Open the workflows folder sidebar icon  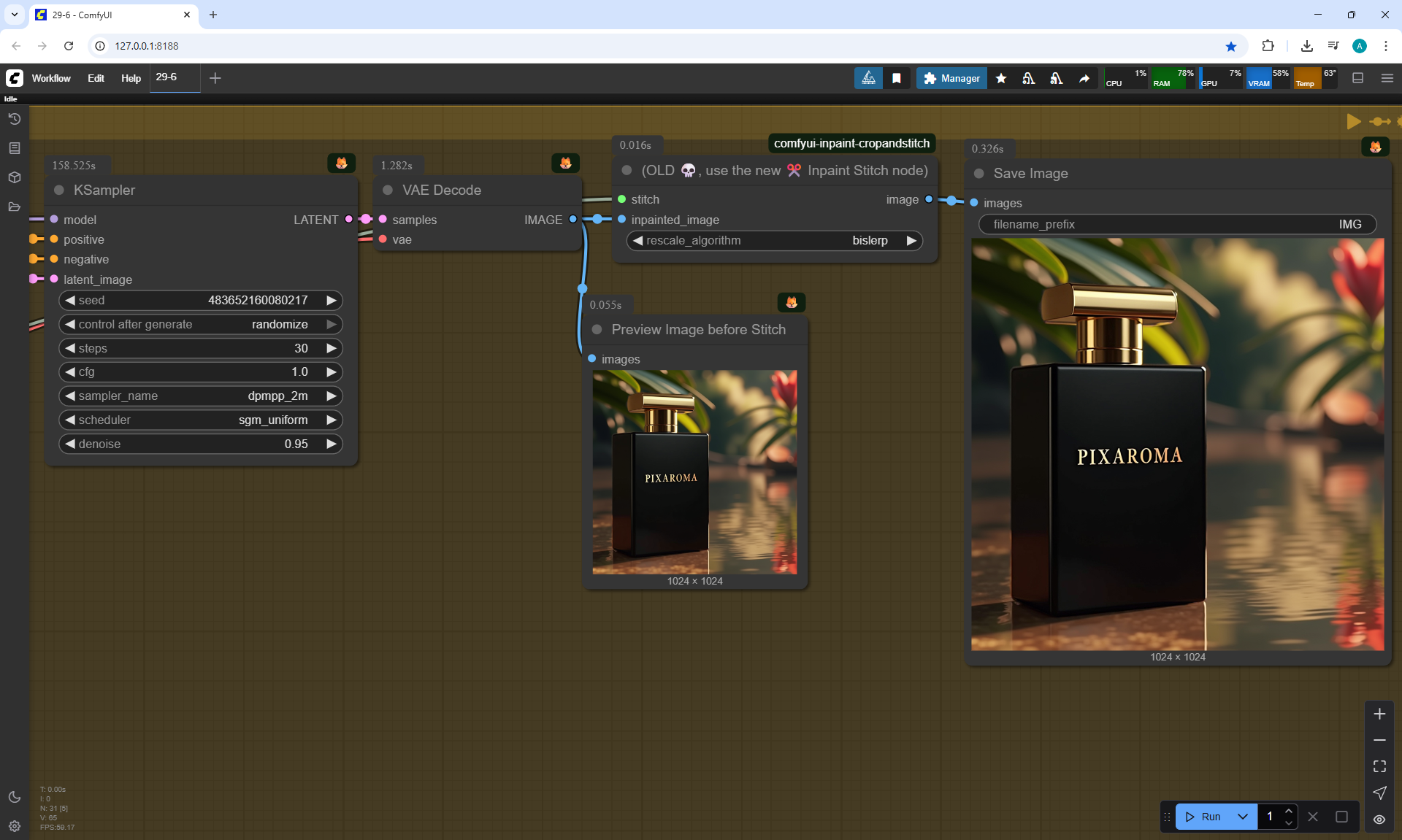(x=15, y=207)
